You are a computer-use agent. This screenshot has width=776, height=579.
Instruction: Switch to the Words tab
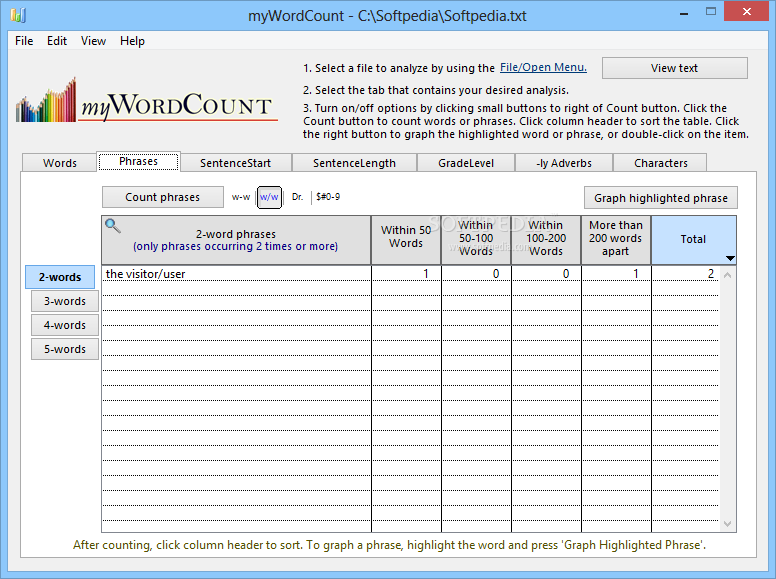point(59,163)
